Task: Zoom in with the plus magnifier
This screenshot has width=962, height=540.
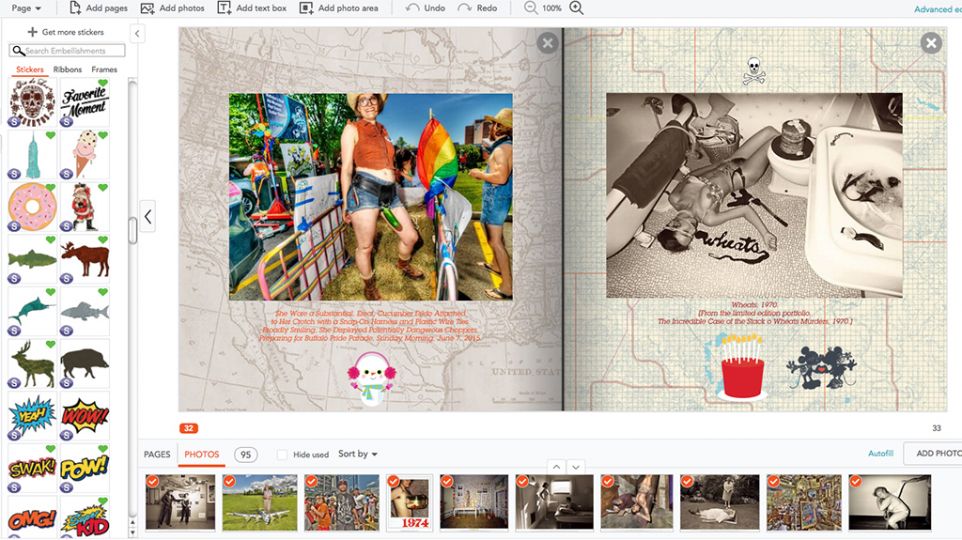Action: pos(576,8)
